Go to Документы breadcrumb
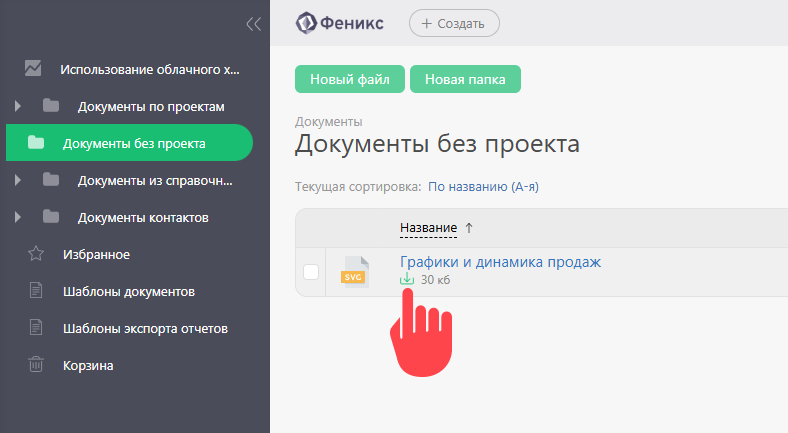 [329, 122]
